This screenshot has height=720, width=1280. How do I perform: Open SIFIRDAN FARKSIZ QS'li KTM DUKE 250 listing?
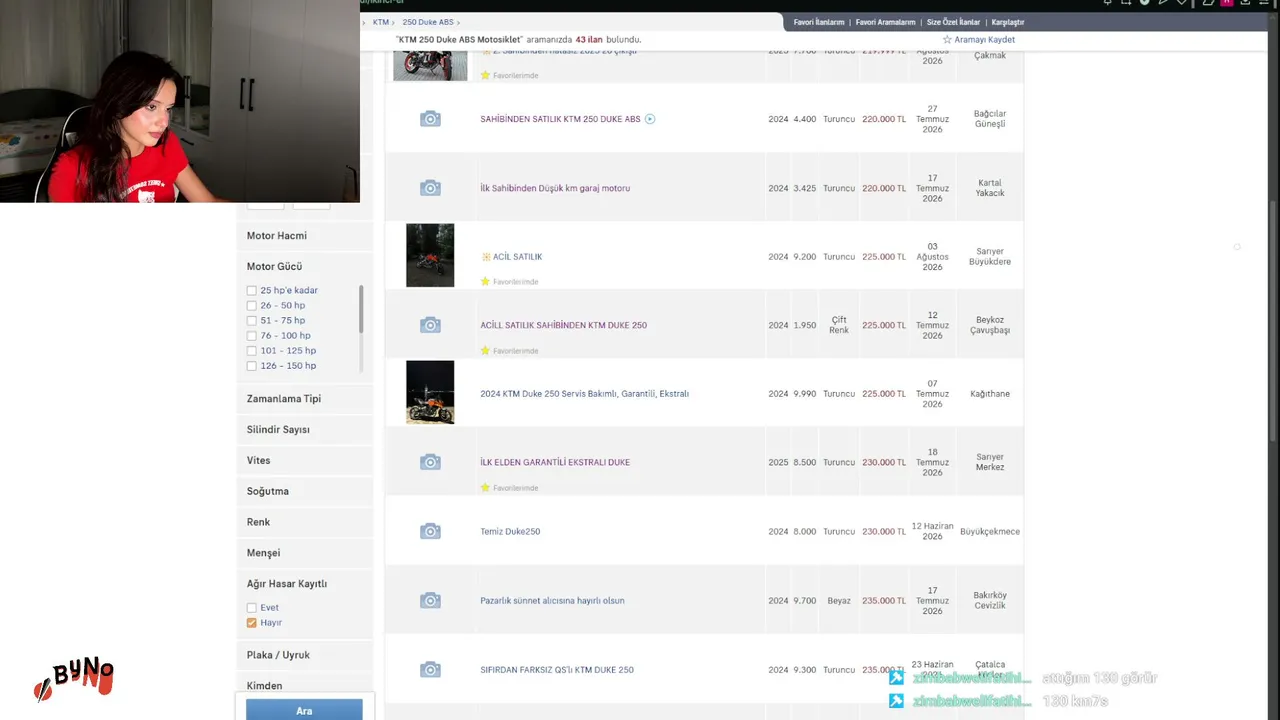tap(557, 670)
